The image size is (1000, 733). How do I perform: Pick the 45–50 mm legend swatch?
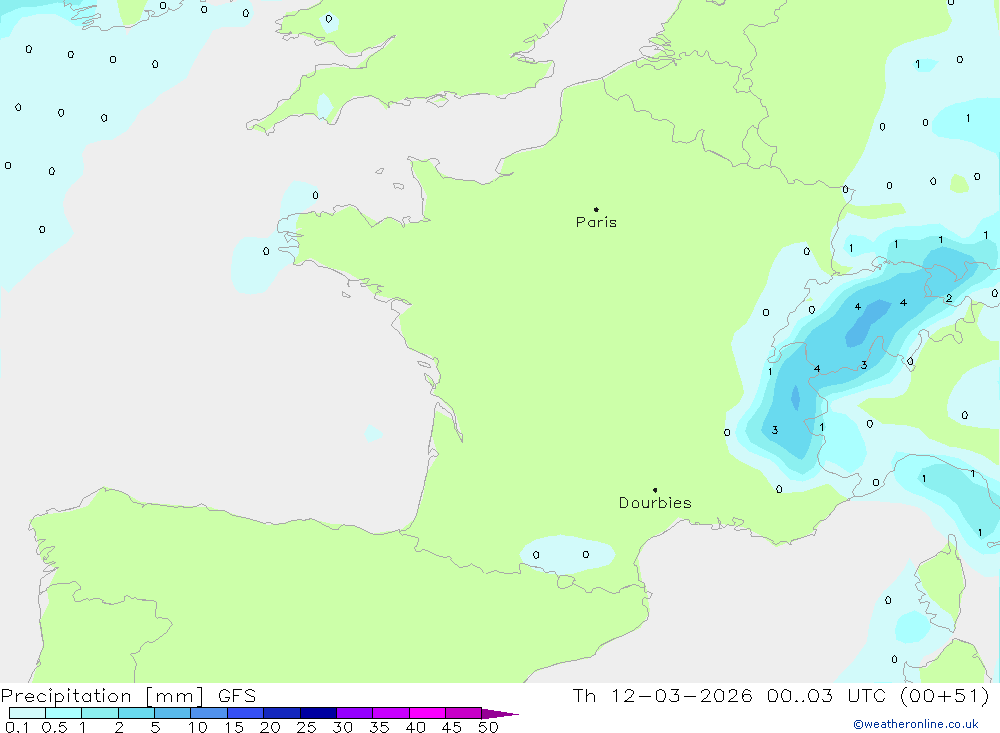(464, 713)
